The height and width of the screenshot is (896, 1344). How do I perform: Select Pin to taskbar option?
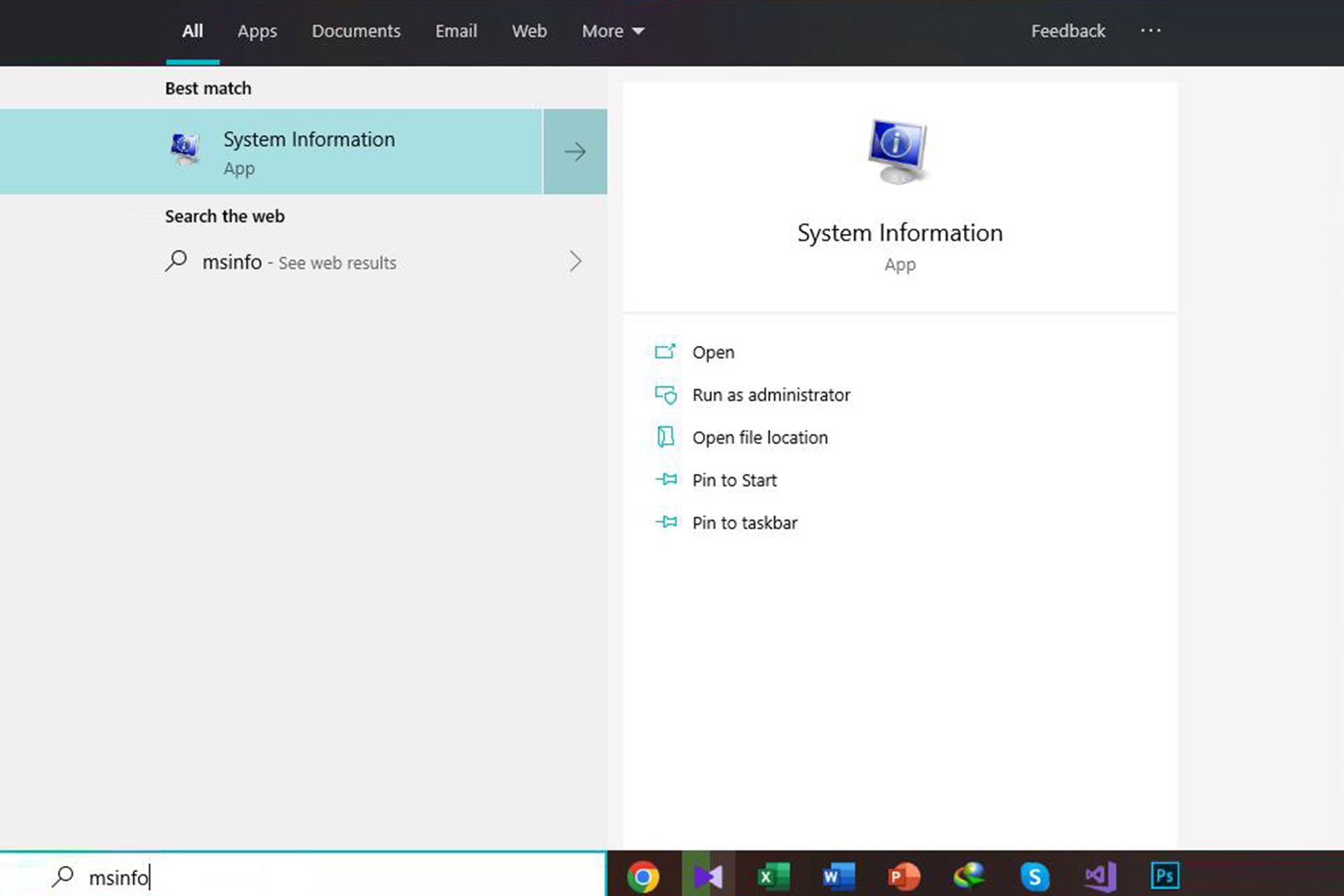tap(745, 522)
